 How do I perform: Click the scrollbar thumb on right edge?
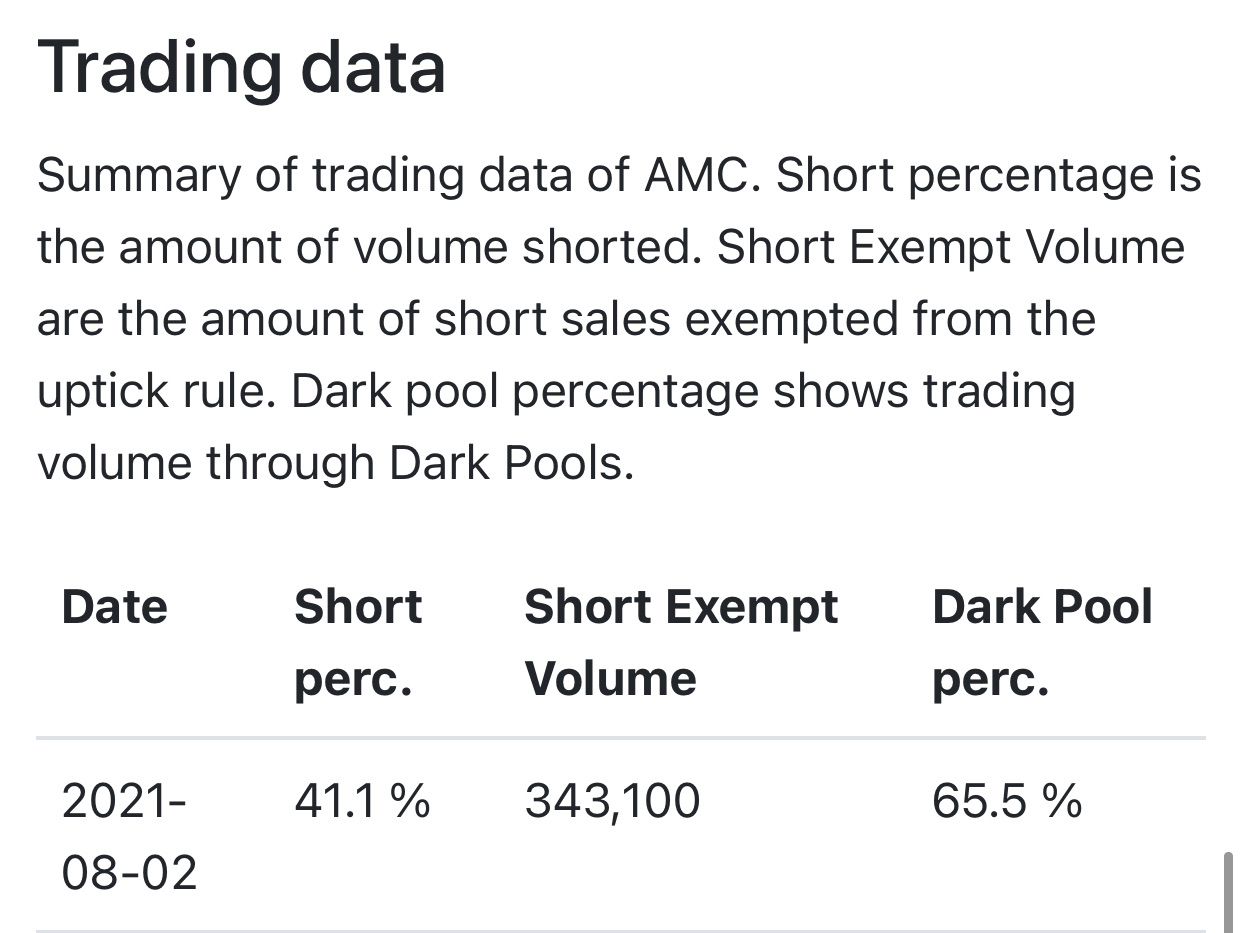point(1228,890)
